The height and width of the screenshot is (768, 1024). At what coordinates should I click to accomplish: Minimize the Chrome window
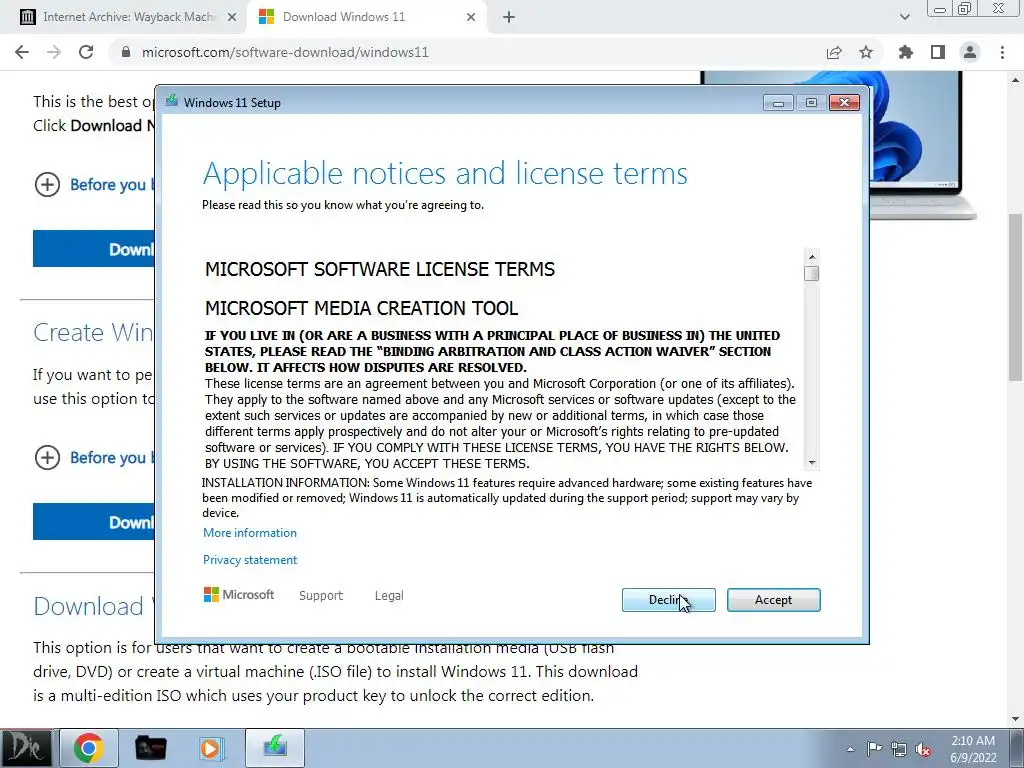[x=940, y=8]
